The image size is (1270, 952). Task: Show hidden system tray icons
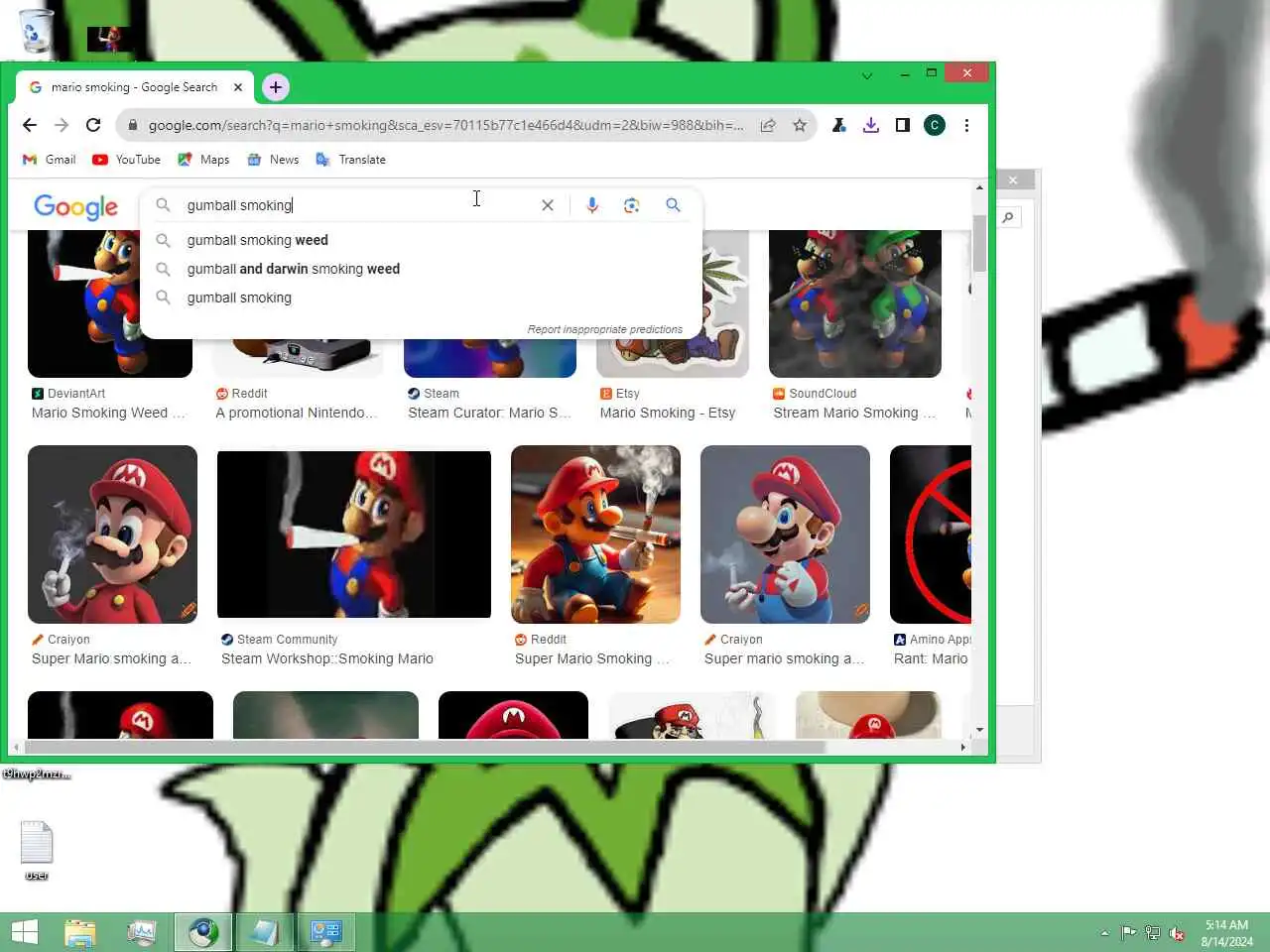[1104, 933]
